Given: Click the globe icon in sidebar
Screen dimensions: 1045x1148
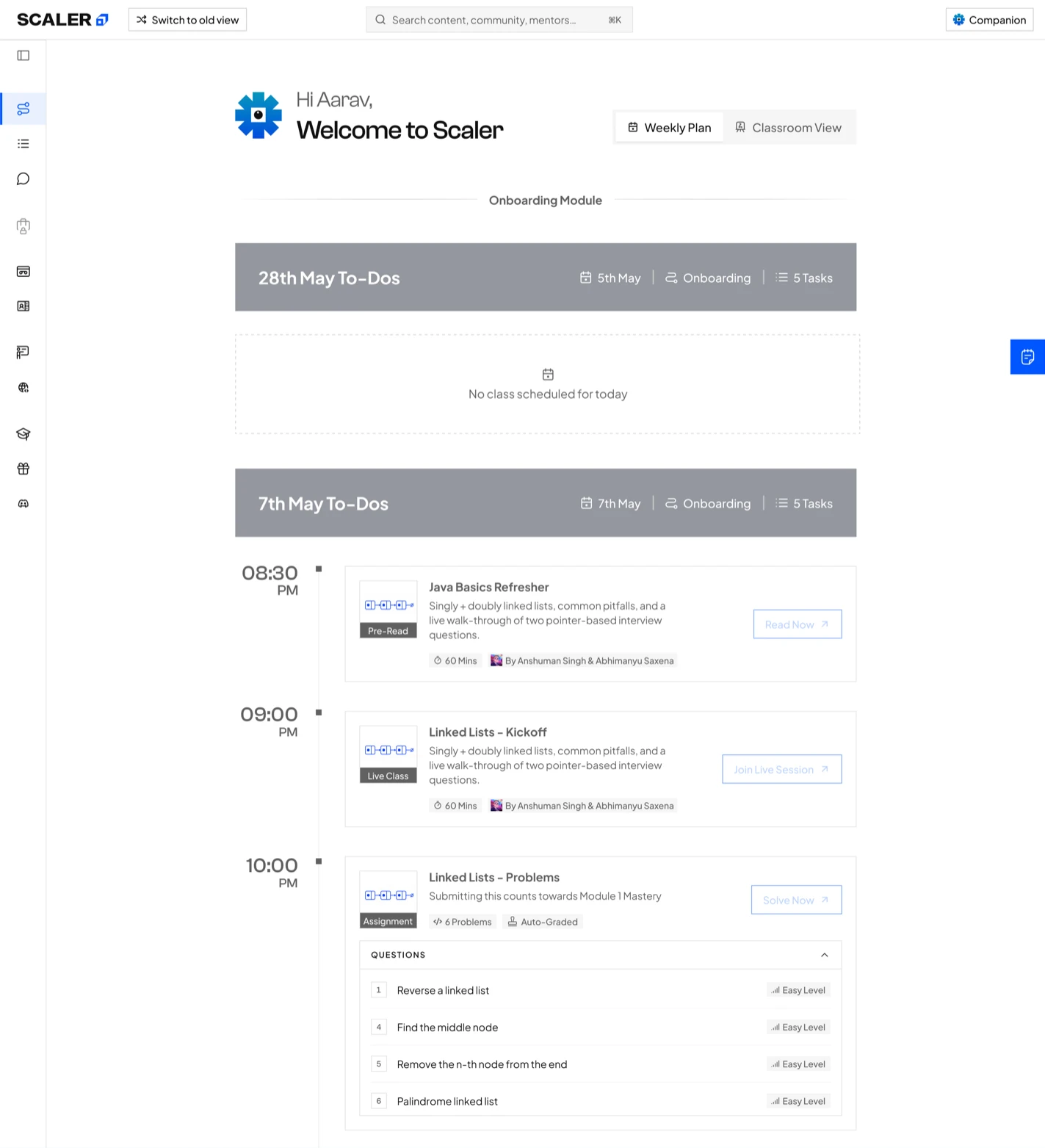Looking at the screenshot, I should coord(23,388).
